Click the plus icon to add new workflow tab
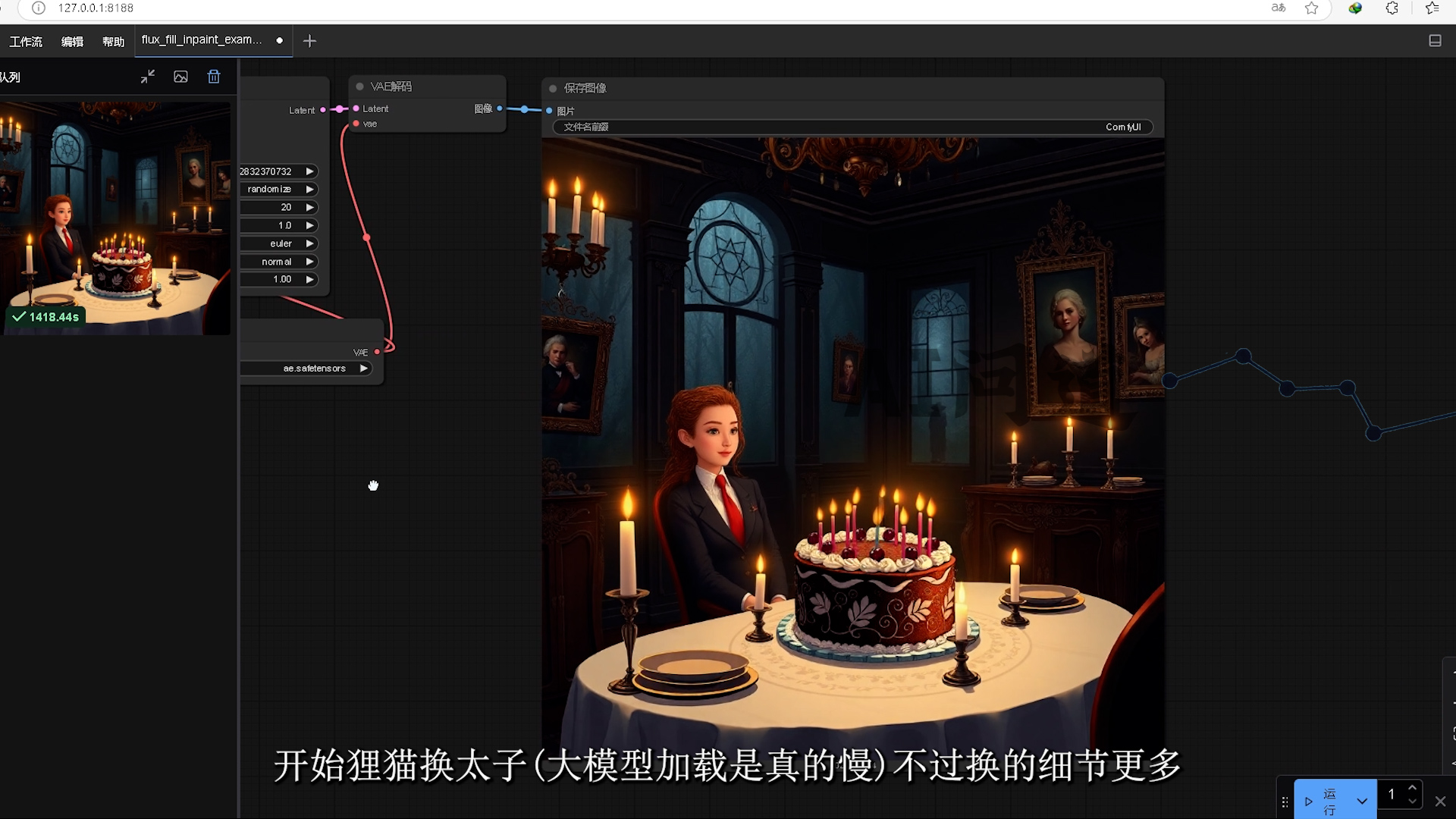This screenshot has width=1456, height=819. click(x=309, y=41)
